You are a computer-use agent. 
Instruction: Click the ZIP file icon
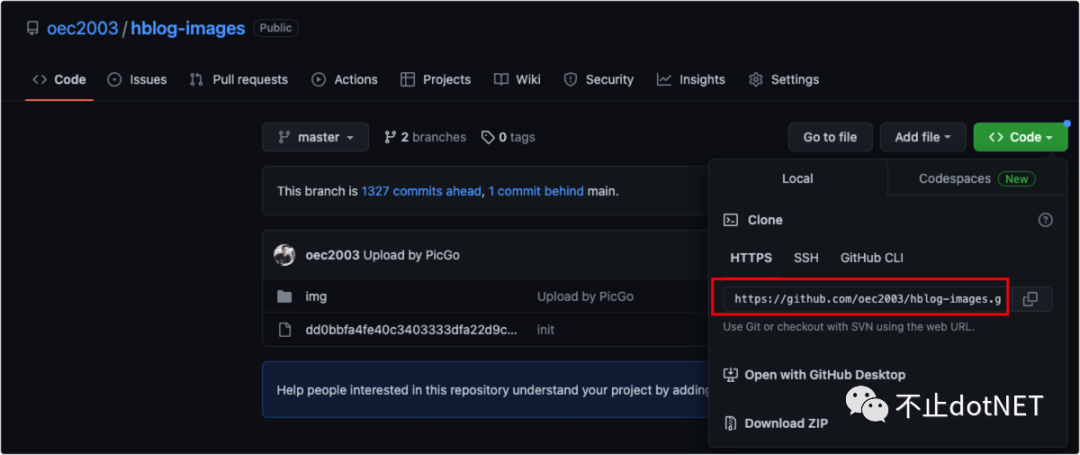[x=731, y=423]
